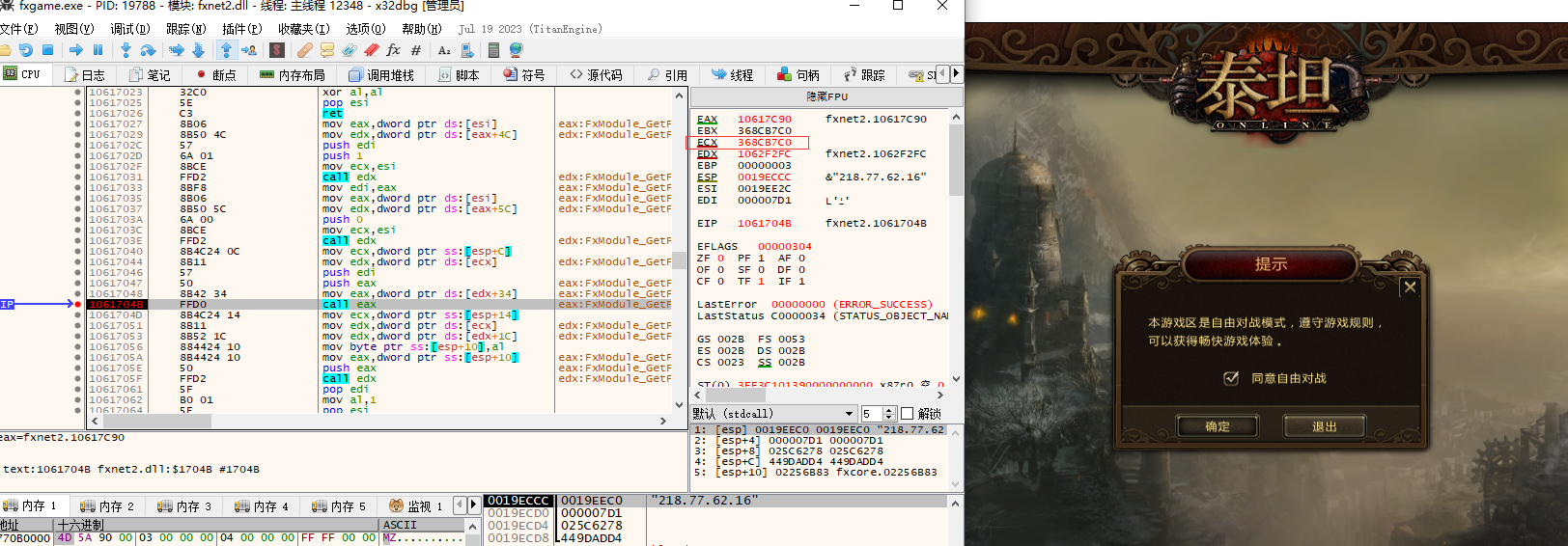Click the trace into dotted-arrow icon
This screenshot has width=1568, height=546.
click(176, 50)
